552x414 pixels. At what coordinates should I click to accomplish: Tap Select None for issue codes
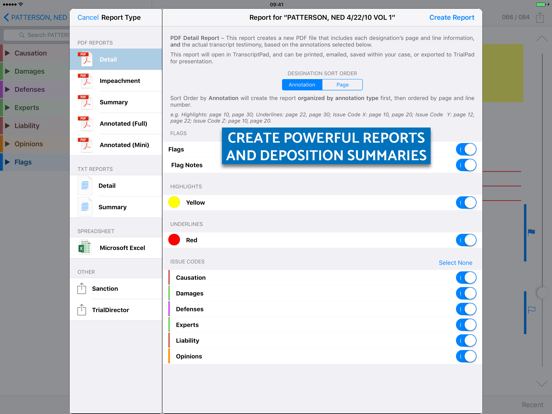coord(455,263)
